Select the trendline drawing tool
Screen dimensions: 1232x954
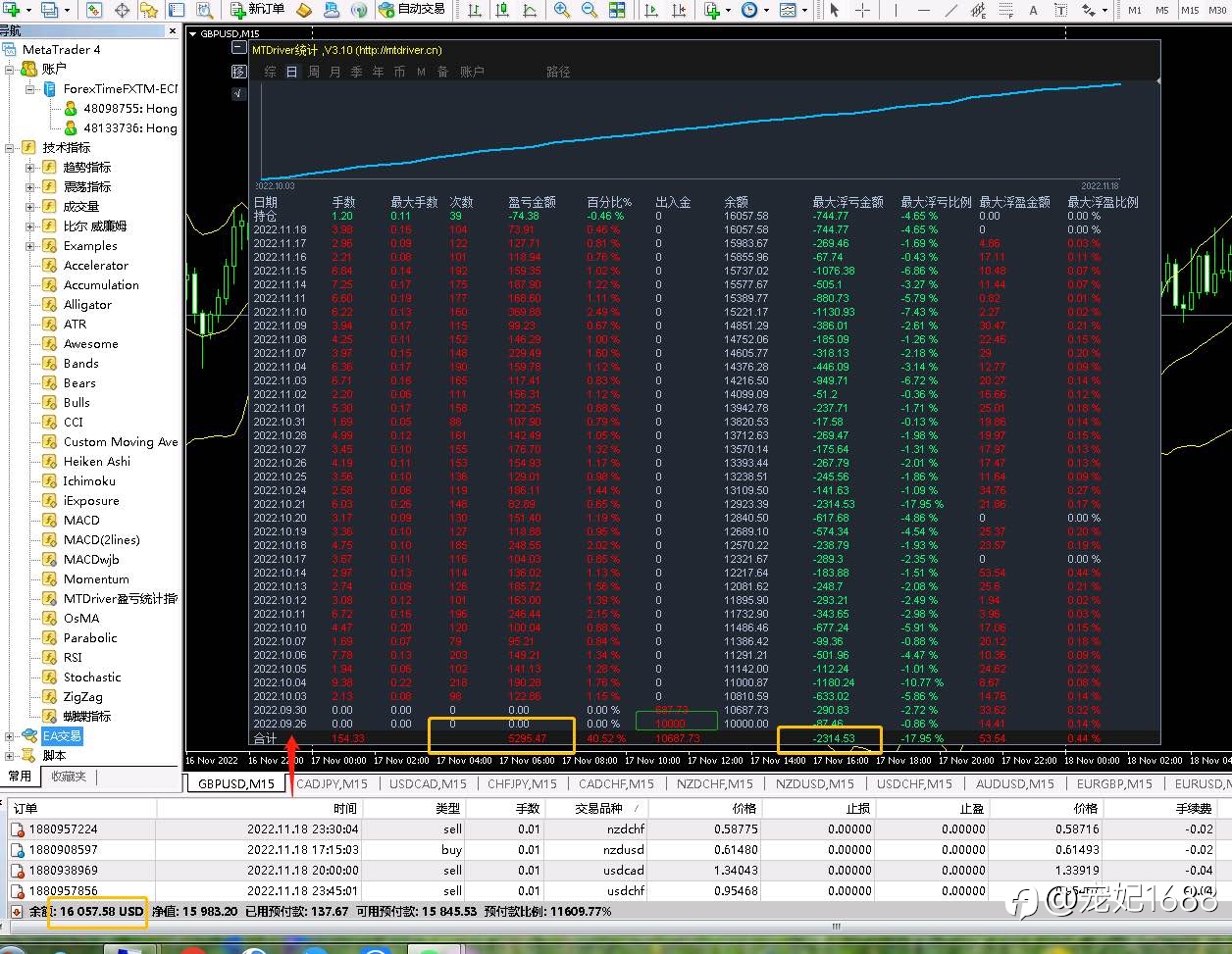point(950,10)
